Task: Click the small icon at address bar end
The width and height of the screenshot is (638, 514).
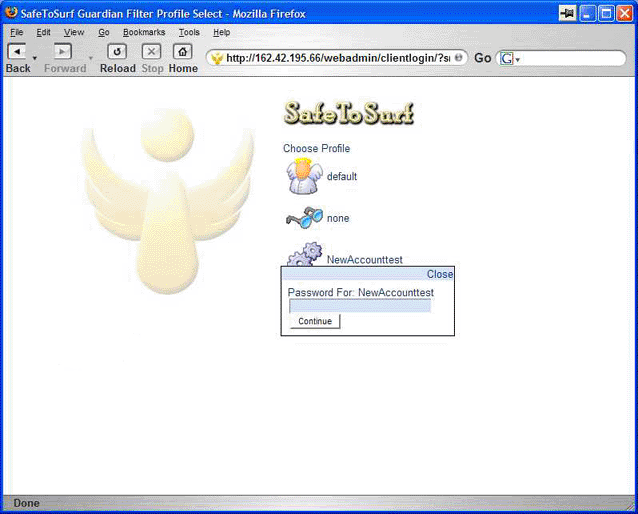Action: click(459, 57)
